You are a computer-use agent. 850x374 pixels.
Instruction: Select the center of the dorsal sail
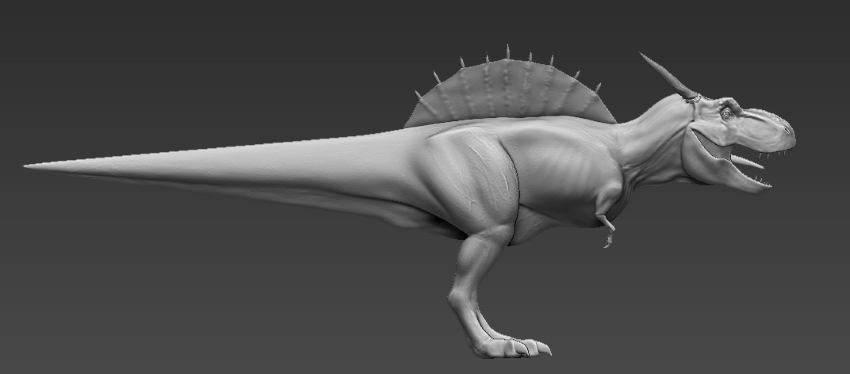point(510,92)
